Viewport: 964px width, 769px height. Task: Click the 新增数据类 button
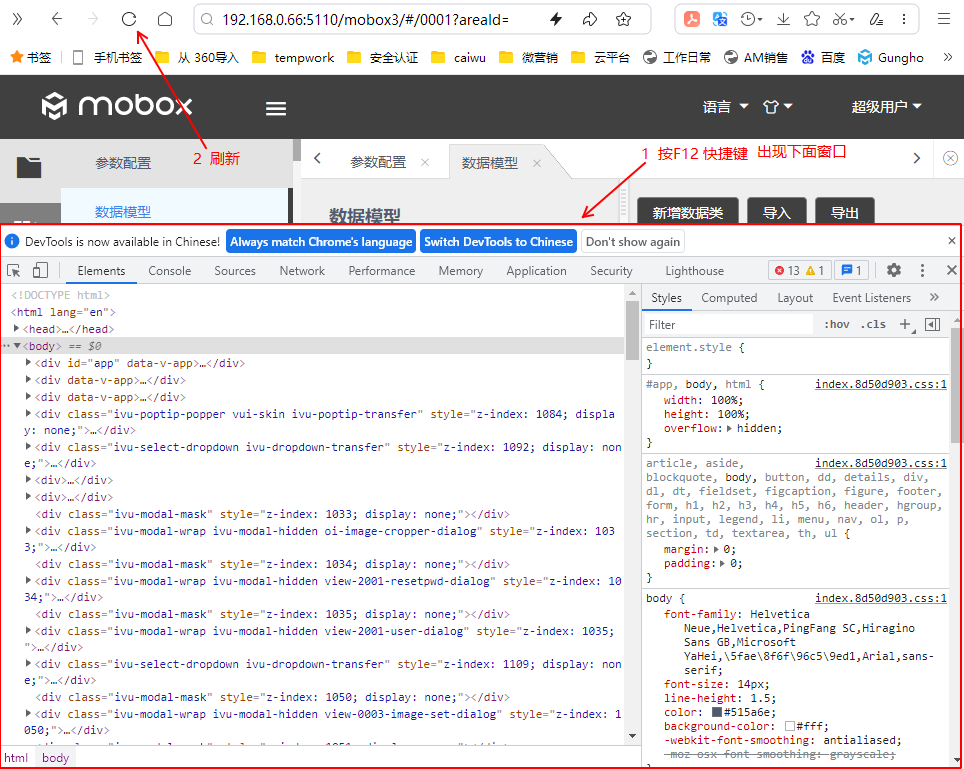687,213
